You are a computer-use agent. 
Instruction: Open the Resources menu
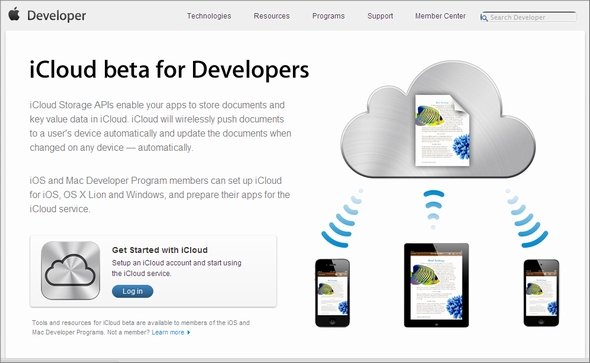(x=272, y=16)
